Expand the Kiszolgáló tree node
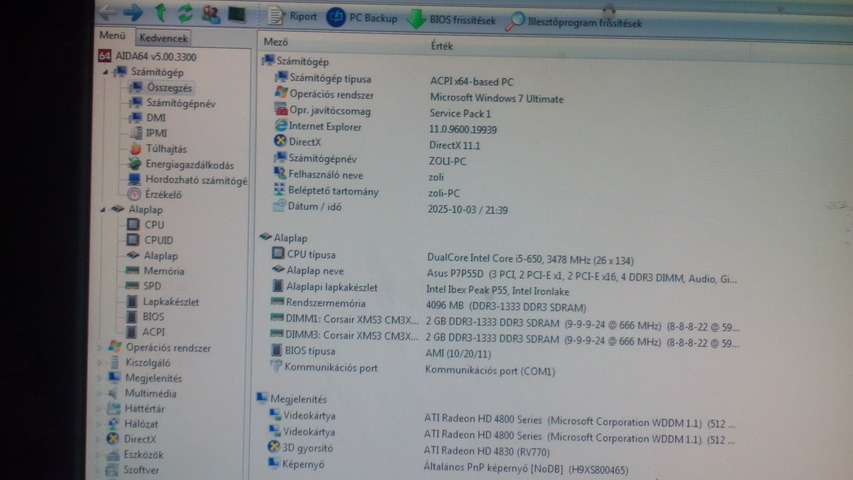Viewport: 853px width, 480px height. [x=101, y=362]
